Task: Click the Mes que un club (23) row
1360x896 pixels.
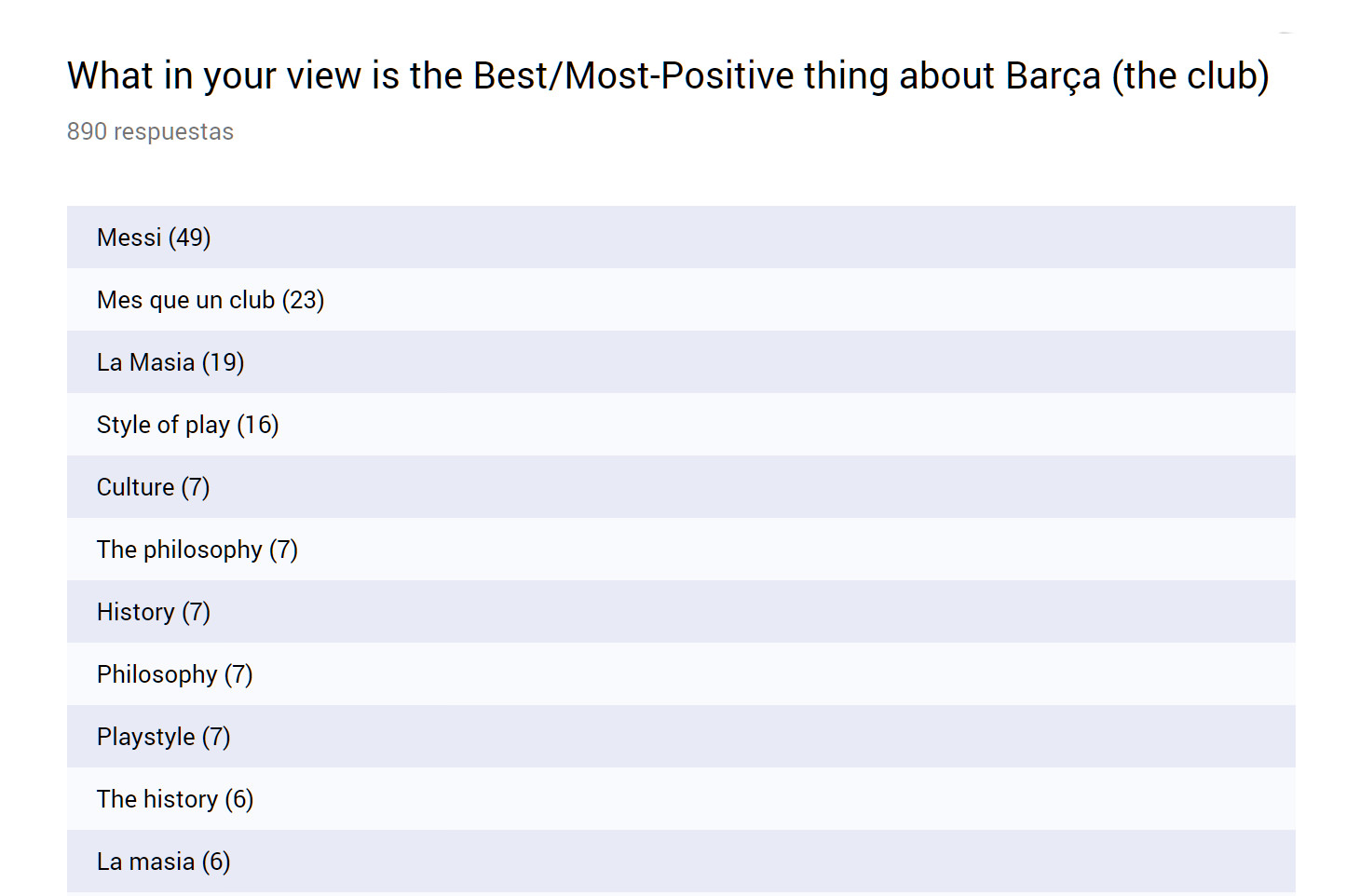Action: pos(681,300)
